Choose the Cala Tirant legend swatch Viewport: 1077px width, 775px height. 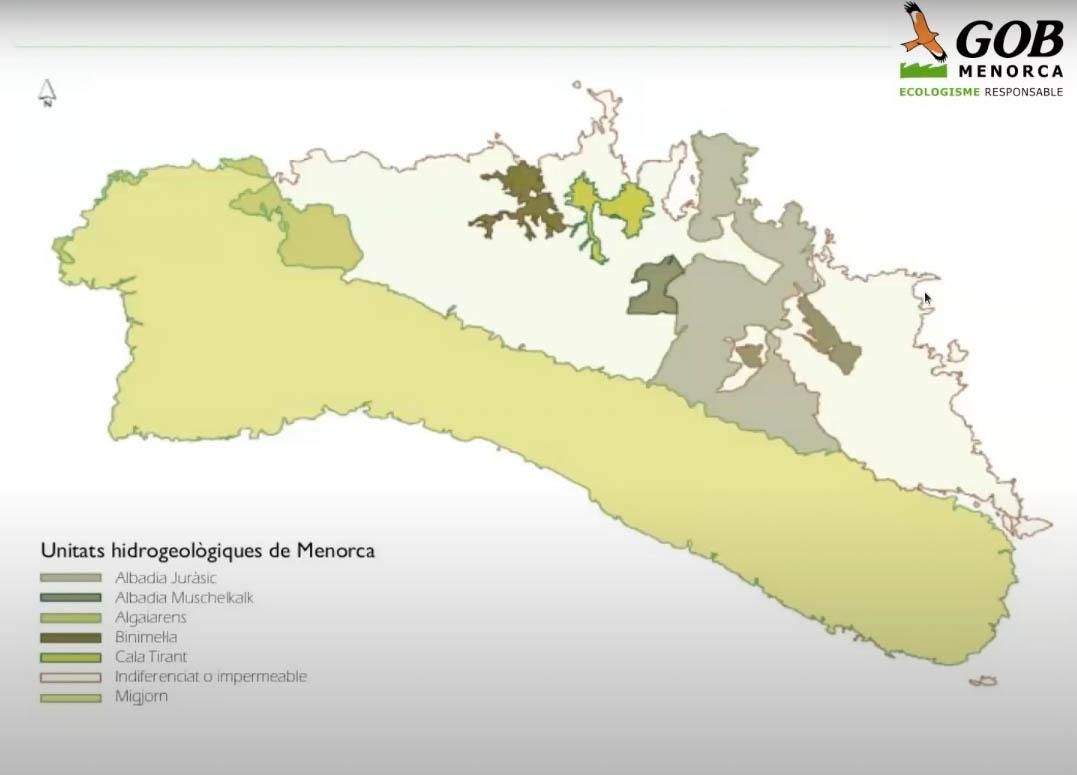pyautogui.click(x=71, y=657)
